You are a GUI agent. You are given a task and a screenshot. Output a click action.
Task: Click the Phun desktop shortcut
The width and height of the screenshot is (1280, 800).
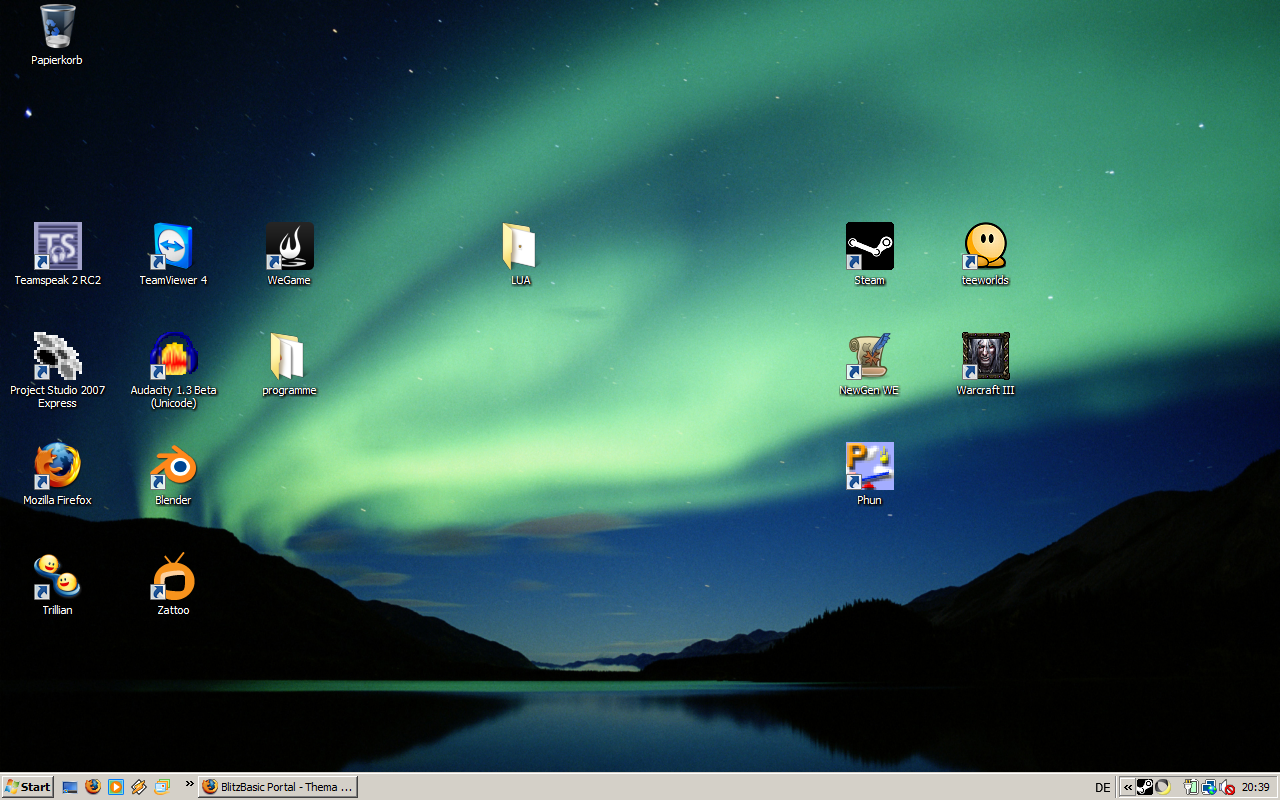point(869,467)
